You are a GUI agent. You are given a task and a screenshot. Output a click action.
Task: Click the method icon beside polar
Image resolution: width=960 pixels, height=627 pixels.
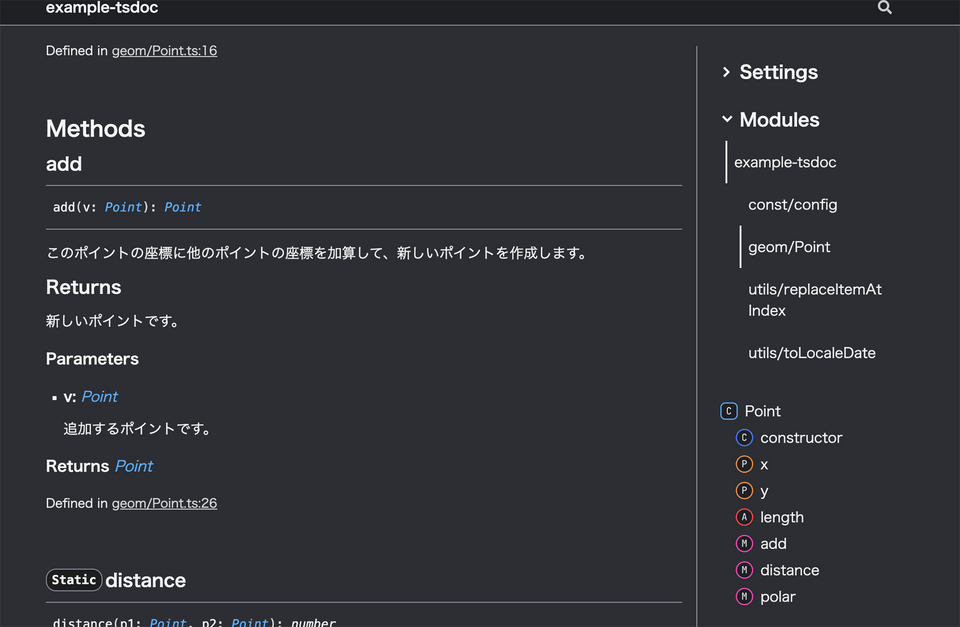tap(744, 596)
